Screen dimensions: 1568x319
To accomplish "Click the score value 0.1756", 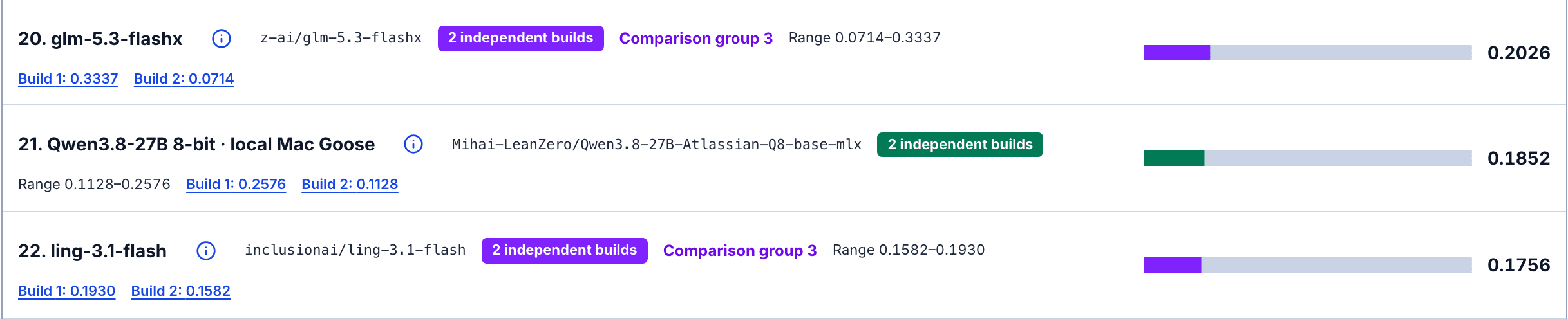I will (x=1519, y=265).
